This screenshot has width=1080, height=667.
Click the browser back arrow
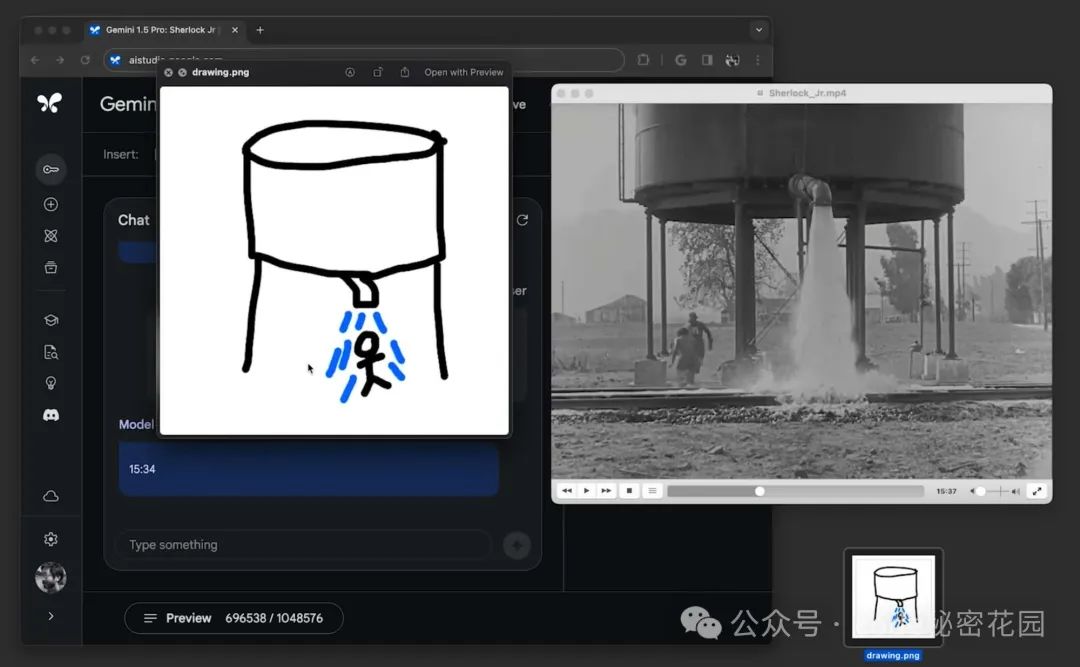(x=35, y=60)
